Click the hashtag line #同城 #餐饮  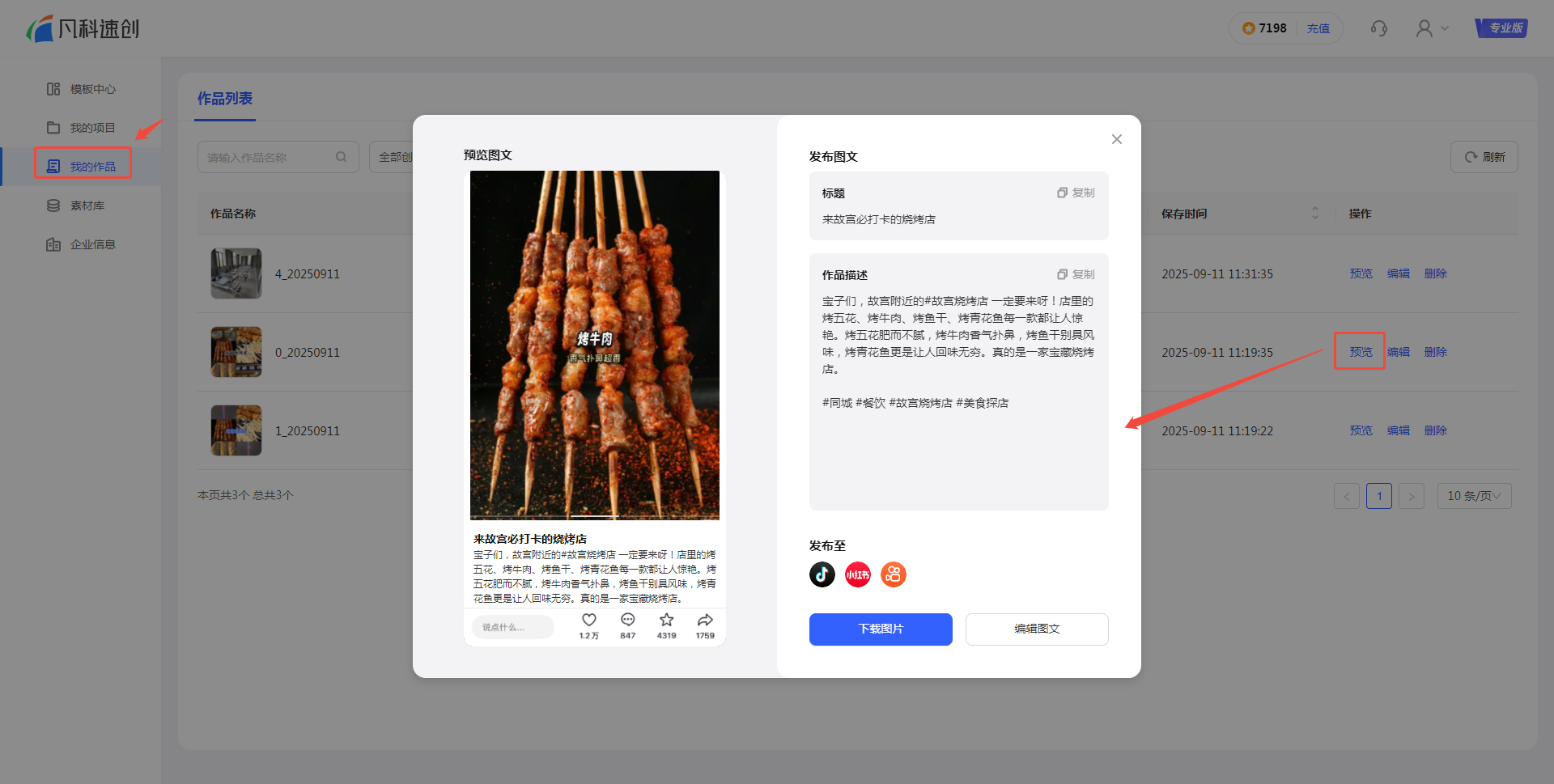[x=915, y=403]
